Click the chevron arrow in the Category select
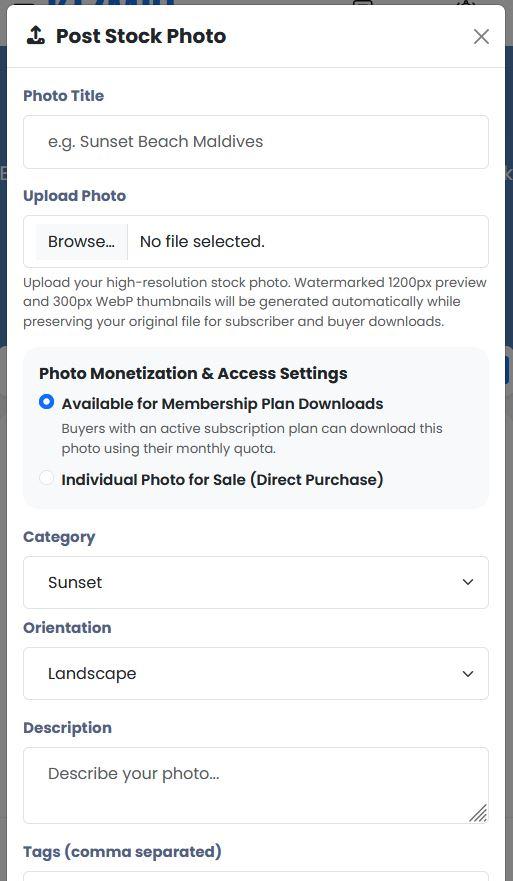The width and height of the screenshot is (513, 881). (467, 582)
